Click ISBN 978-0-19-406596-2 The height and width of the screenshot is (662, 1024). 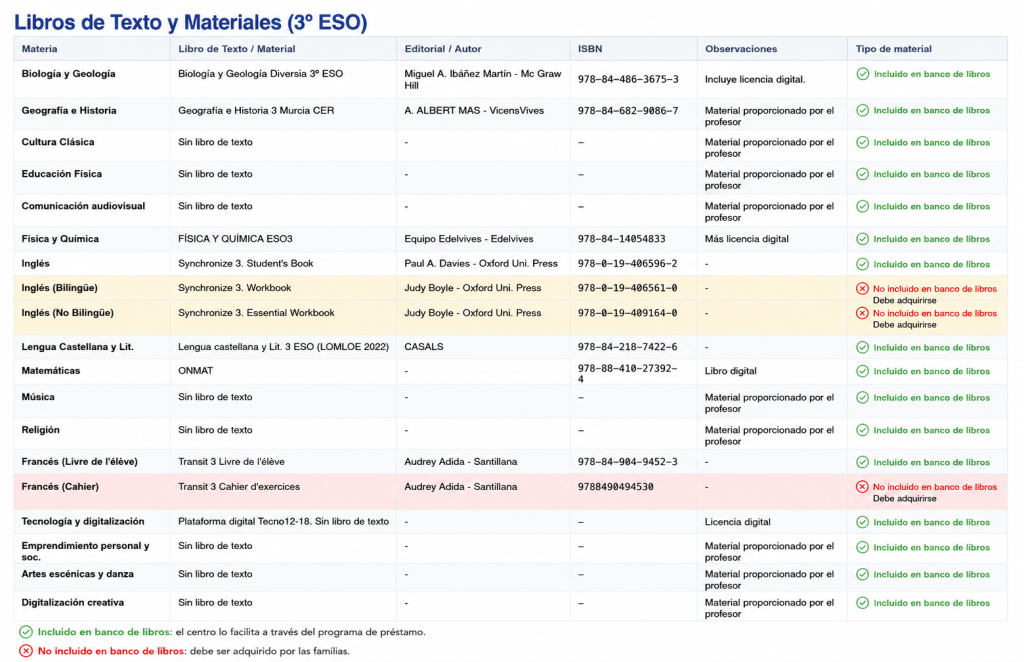[627, 264]
